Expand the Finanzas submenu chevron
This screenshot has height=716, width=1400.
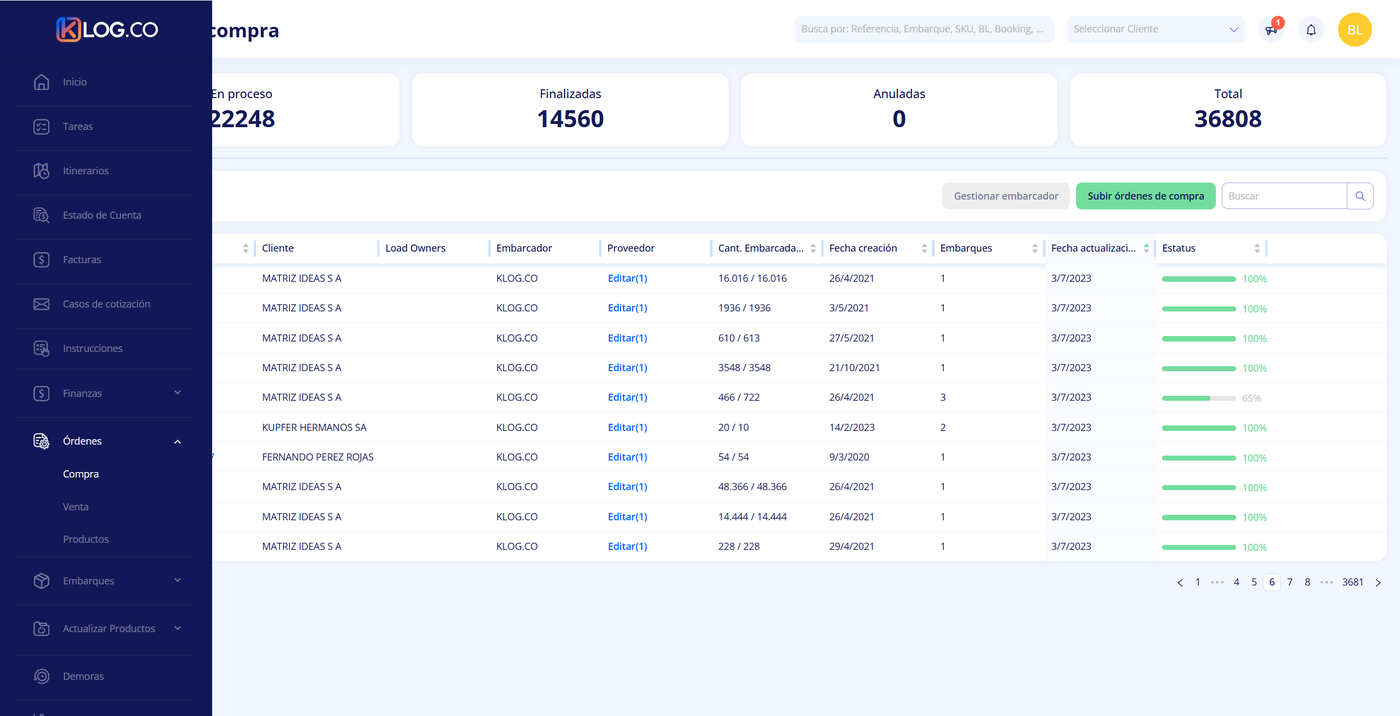(177, 393)
